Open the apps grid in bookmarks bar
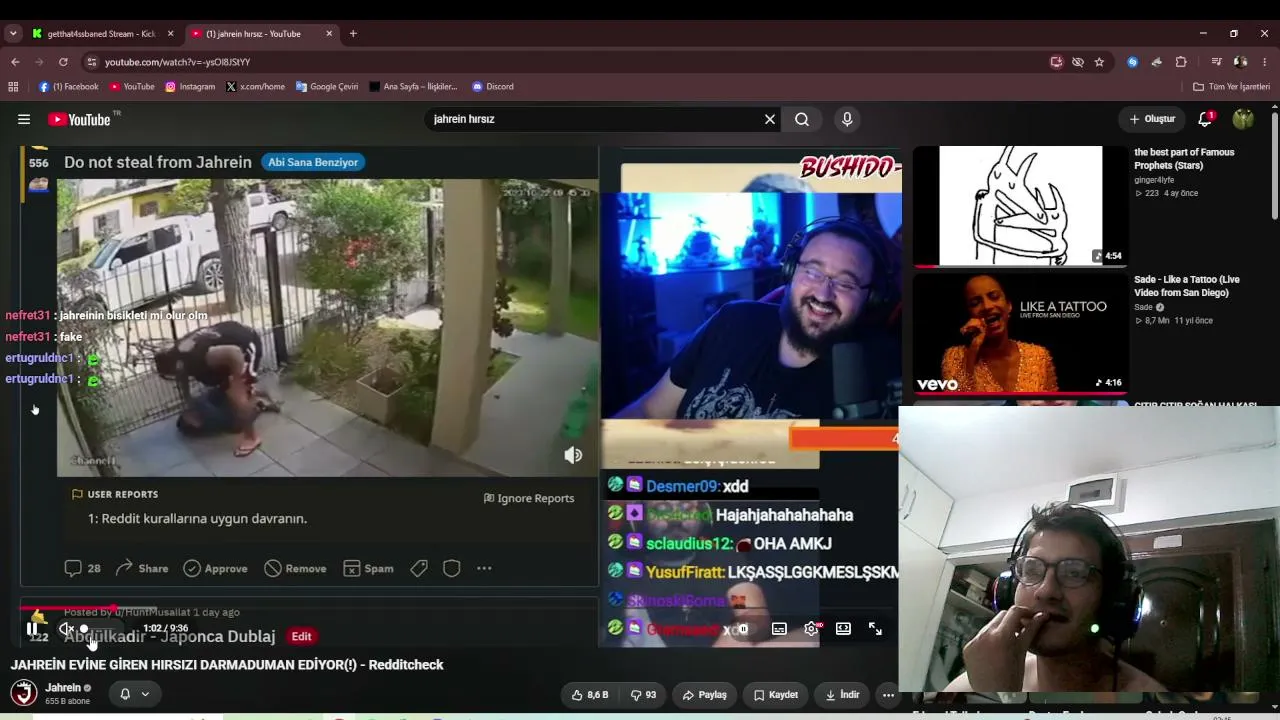Image resolution: width=1280 pixels, height=720 pixels. pyautogui.click(x=13, y=87)
